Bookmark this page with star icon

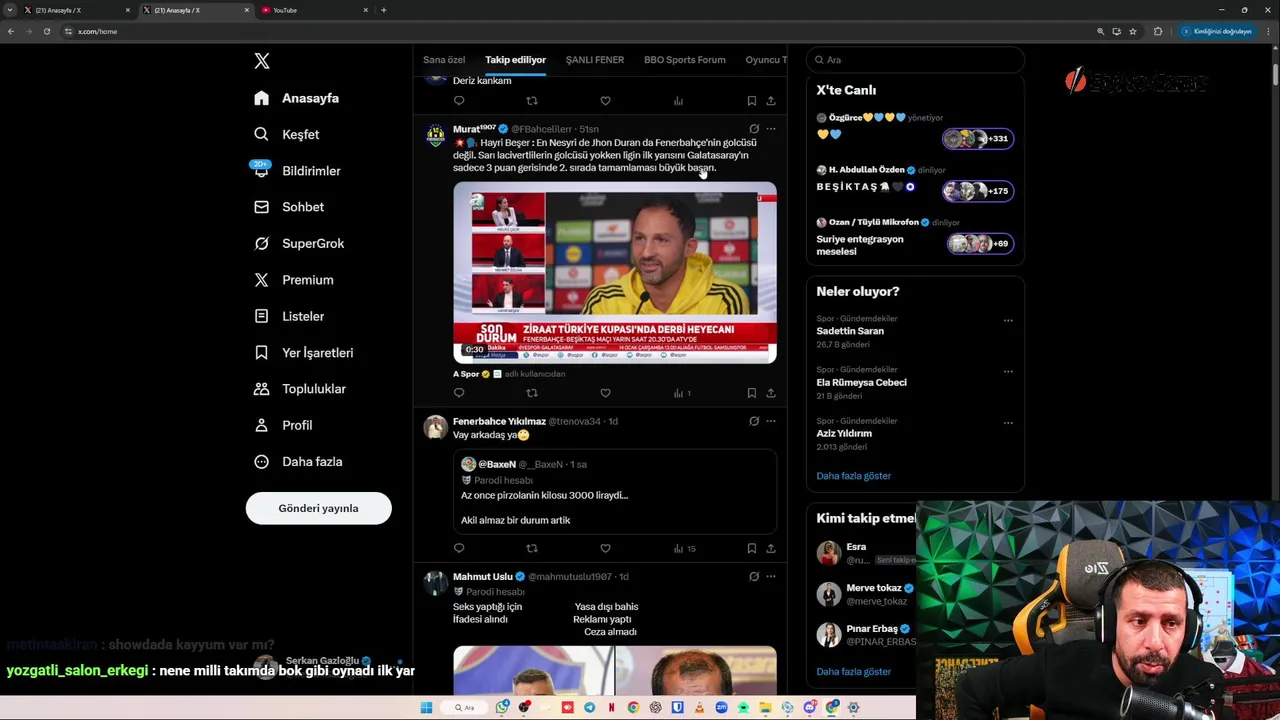pyautogui.click(x=1133, y=31)
